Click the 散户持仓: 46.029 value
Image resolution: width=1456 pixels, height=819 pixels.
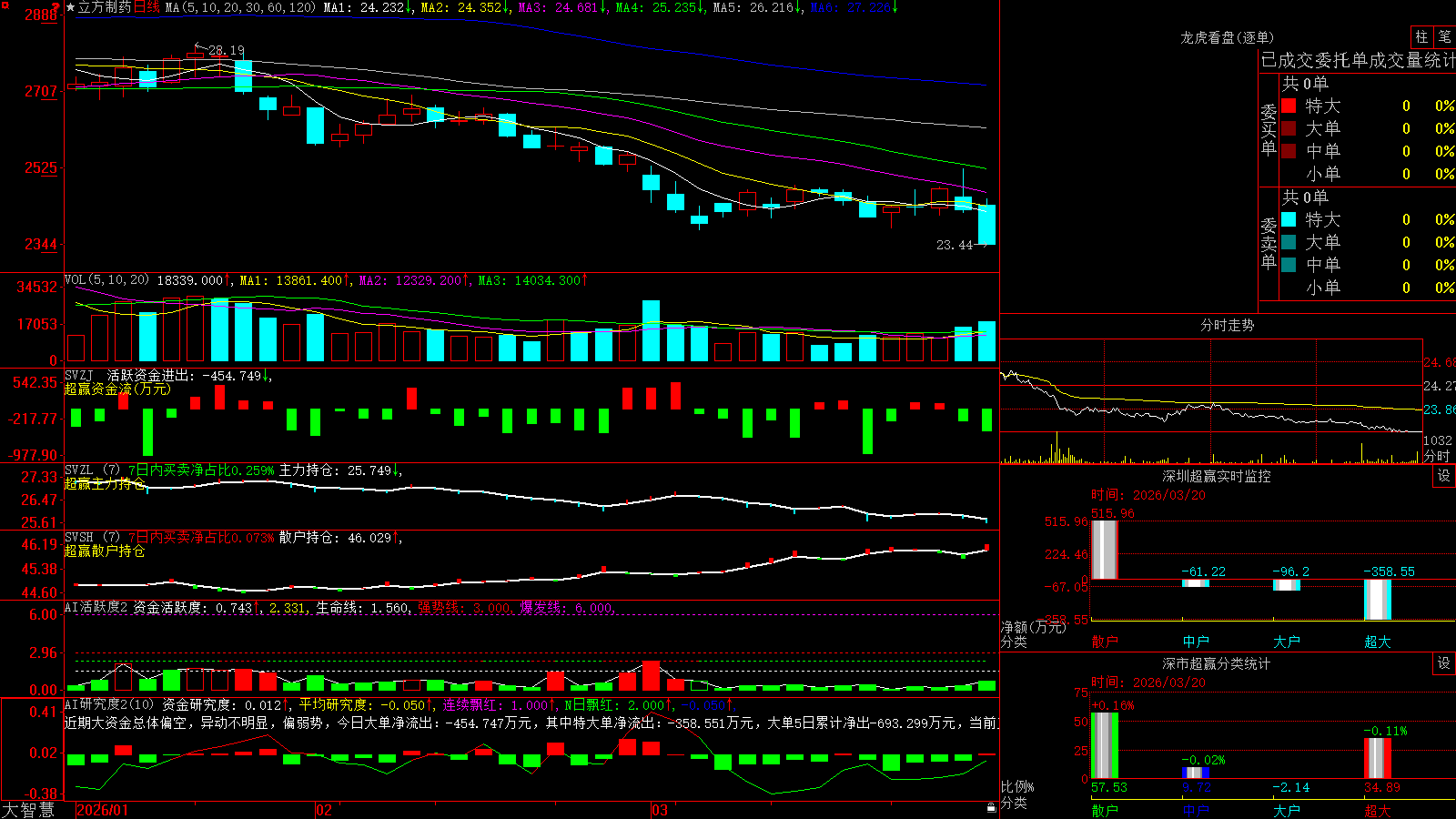tap(339, 538)
